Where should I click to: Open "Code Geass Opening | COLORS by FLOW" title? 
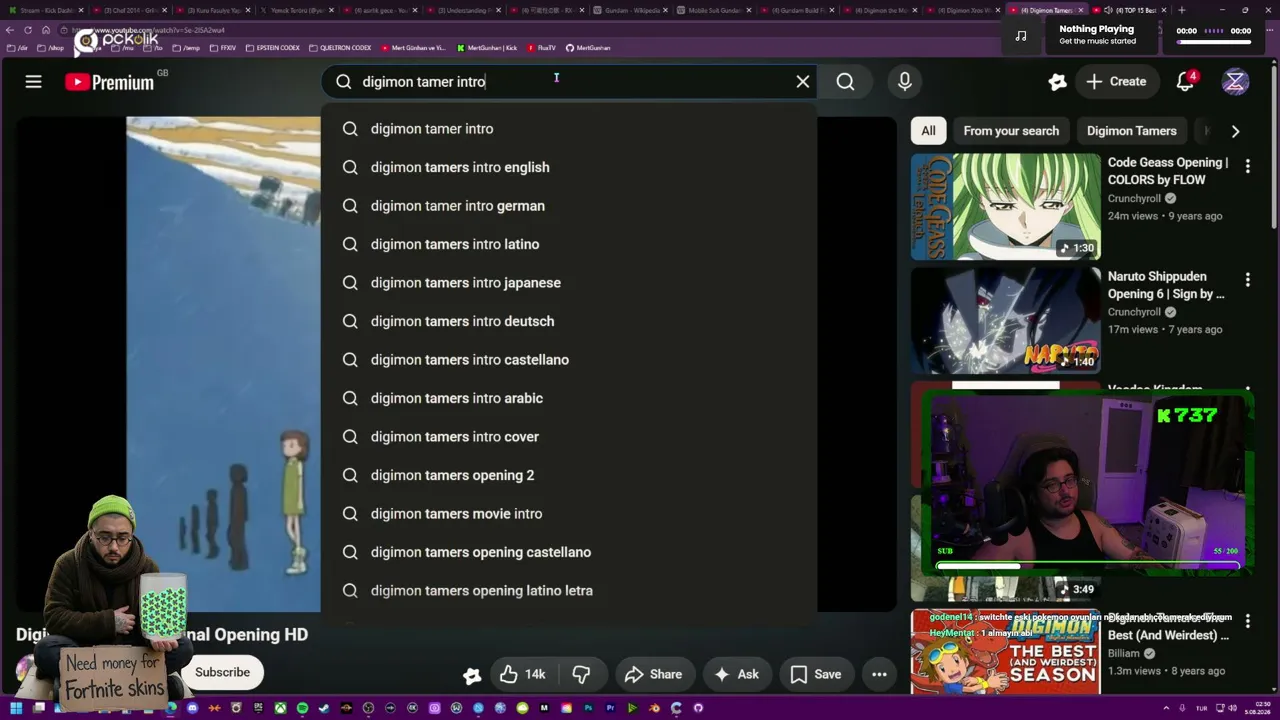tap(1168, 171)
